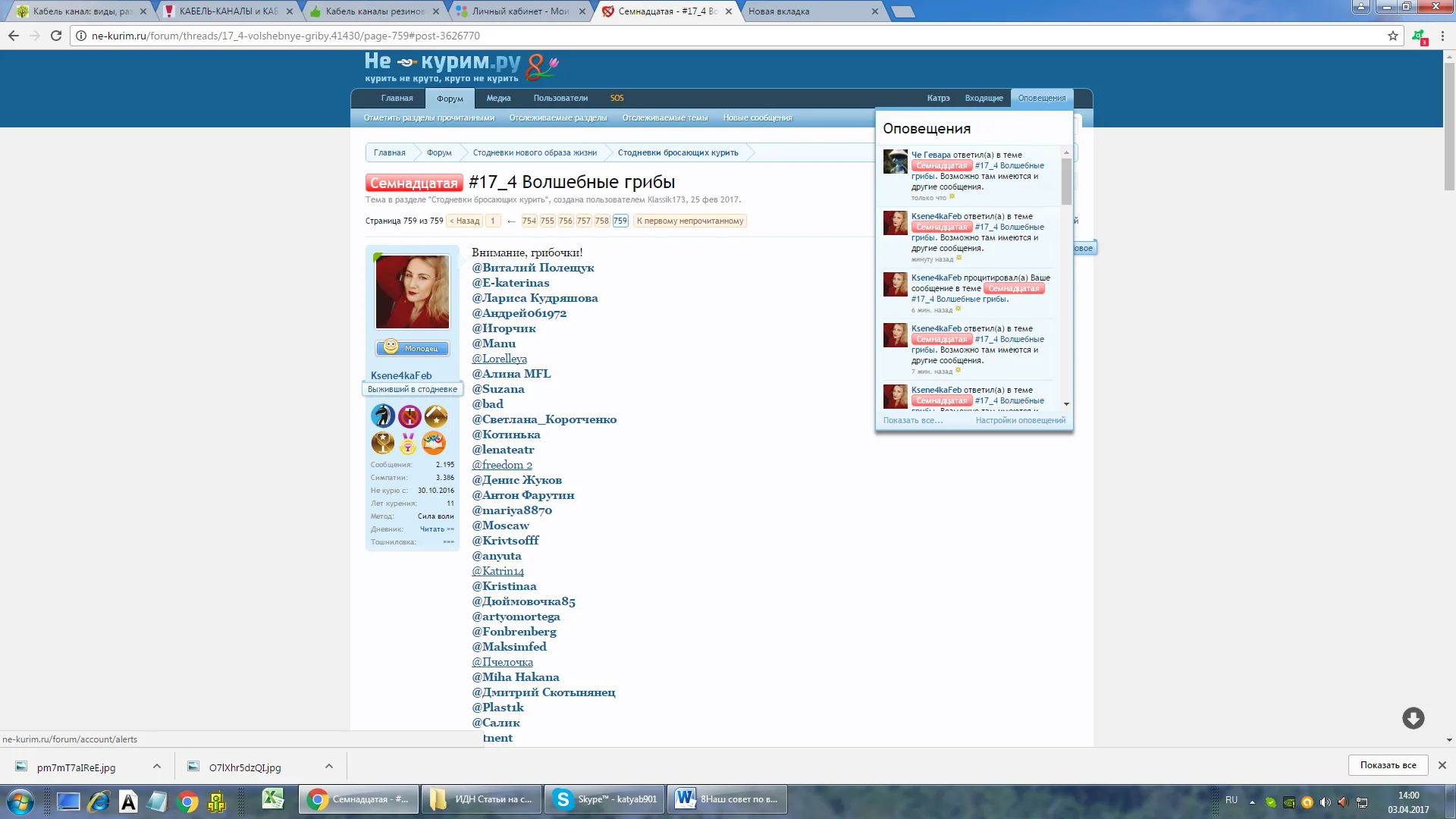Reload the page with refresh icon
Screen dimensions: 1456x819
click(x=56, y=36)
